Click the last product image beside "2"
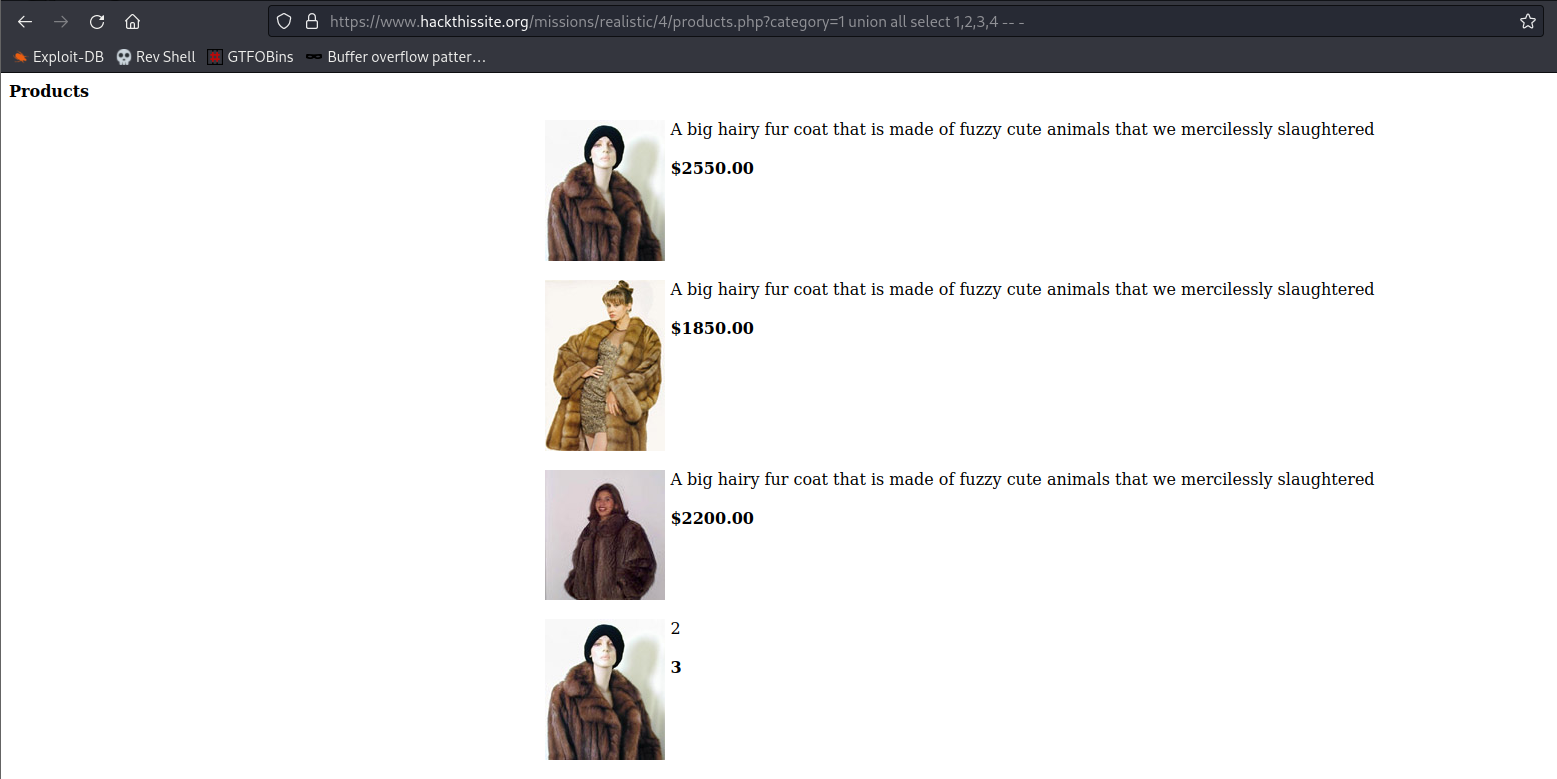This screenshot has width=1557, height=779. (x=604, y=689)
